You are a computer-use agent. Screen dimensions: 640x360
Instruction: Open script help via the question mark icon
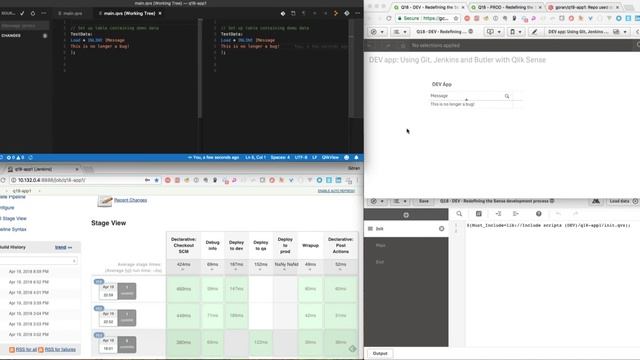pos(538,213)
